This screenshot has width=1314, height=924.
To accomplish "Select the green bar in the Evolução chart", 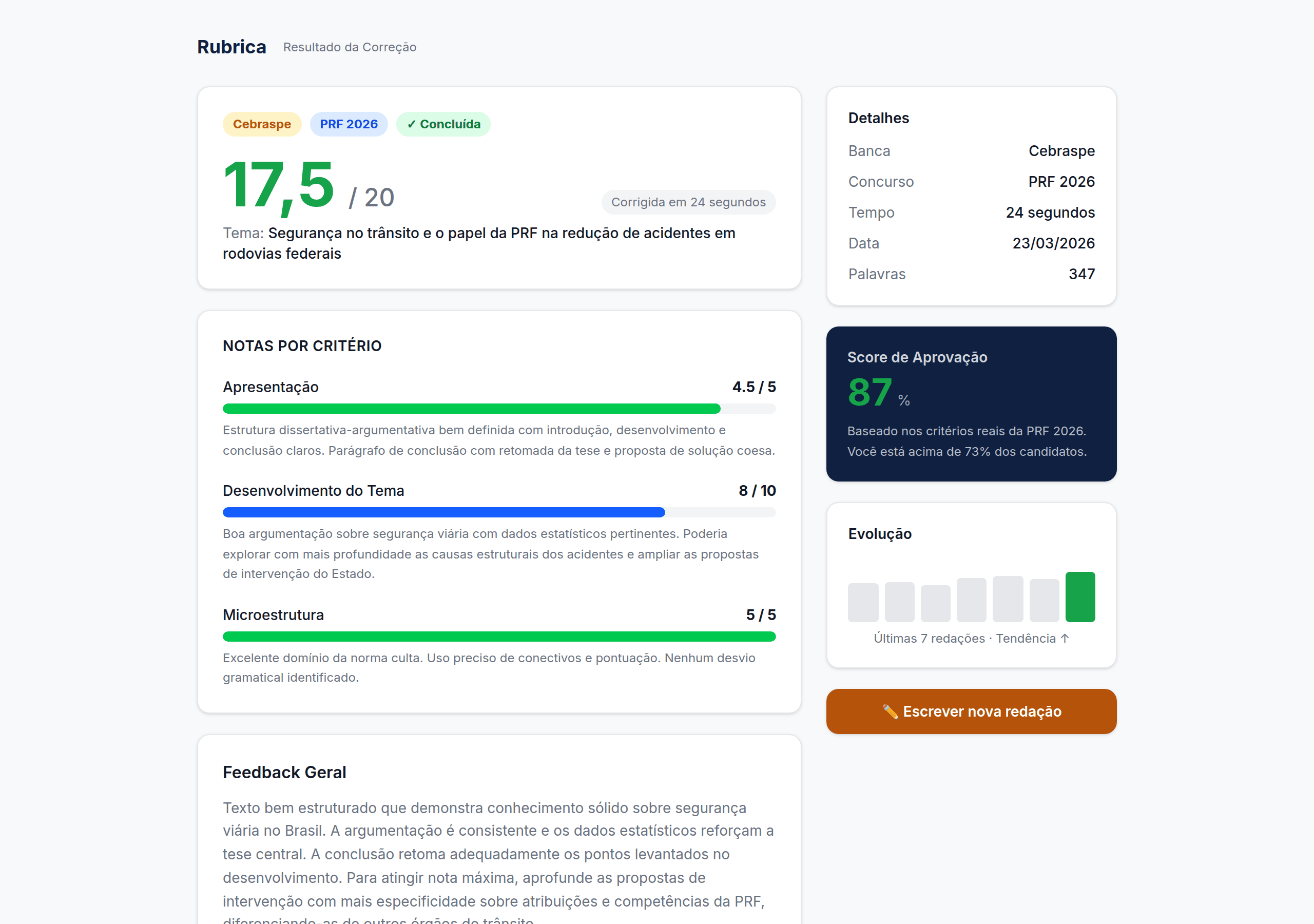I will click(x=1080, y=597).
